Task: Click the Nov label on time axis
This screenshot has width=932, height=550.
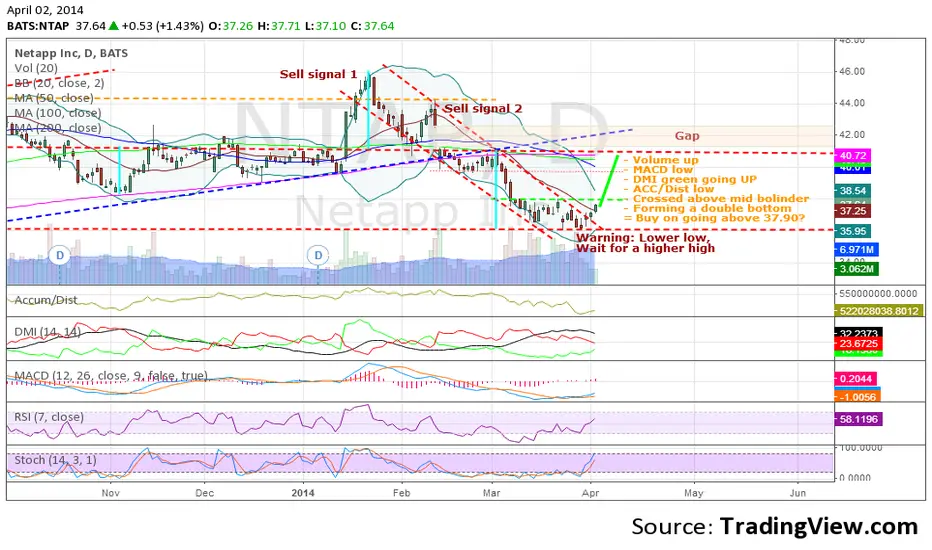Action: click(x=111, y=493)
